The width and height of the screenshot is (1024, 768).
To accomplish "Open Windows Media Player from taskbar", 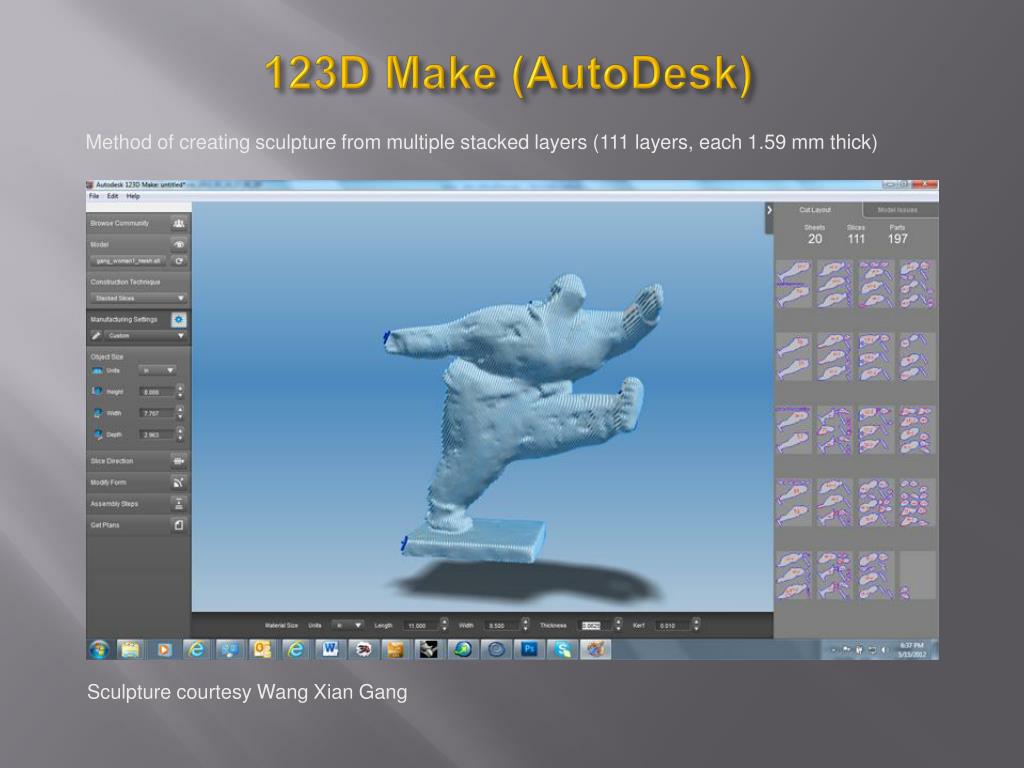I will tap(163, 649).
